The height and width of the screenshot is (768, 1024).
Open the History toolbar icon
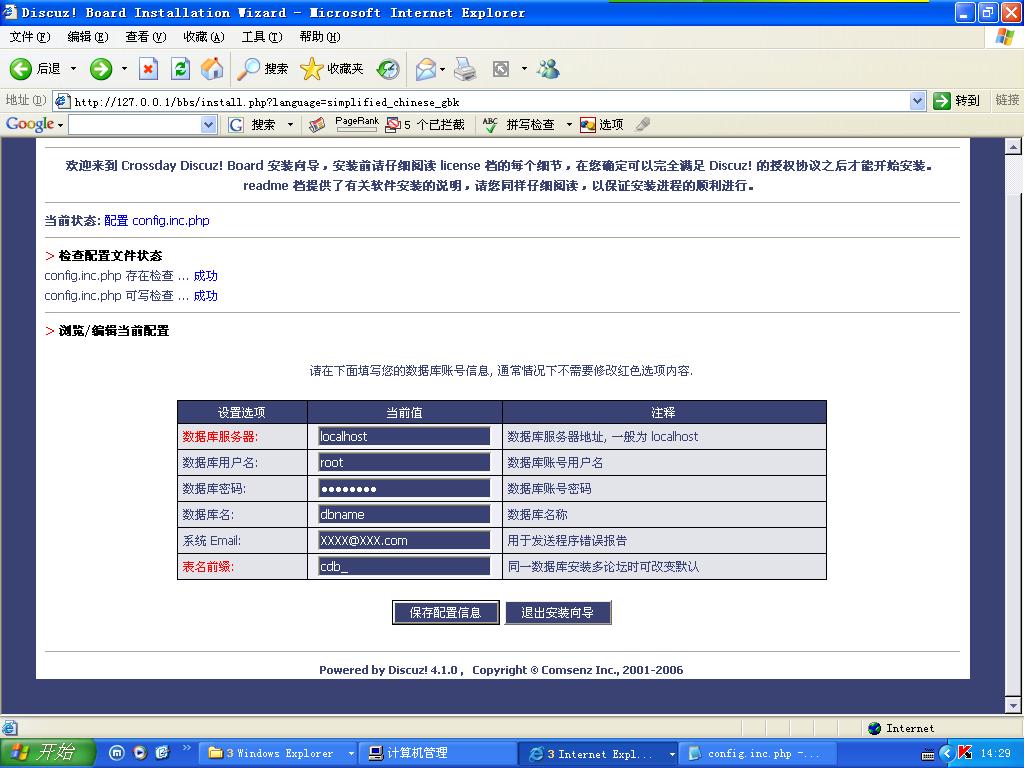pyautogui.click(x=388, y=68)
